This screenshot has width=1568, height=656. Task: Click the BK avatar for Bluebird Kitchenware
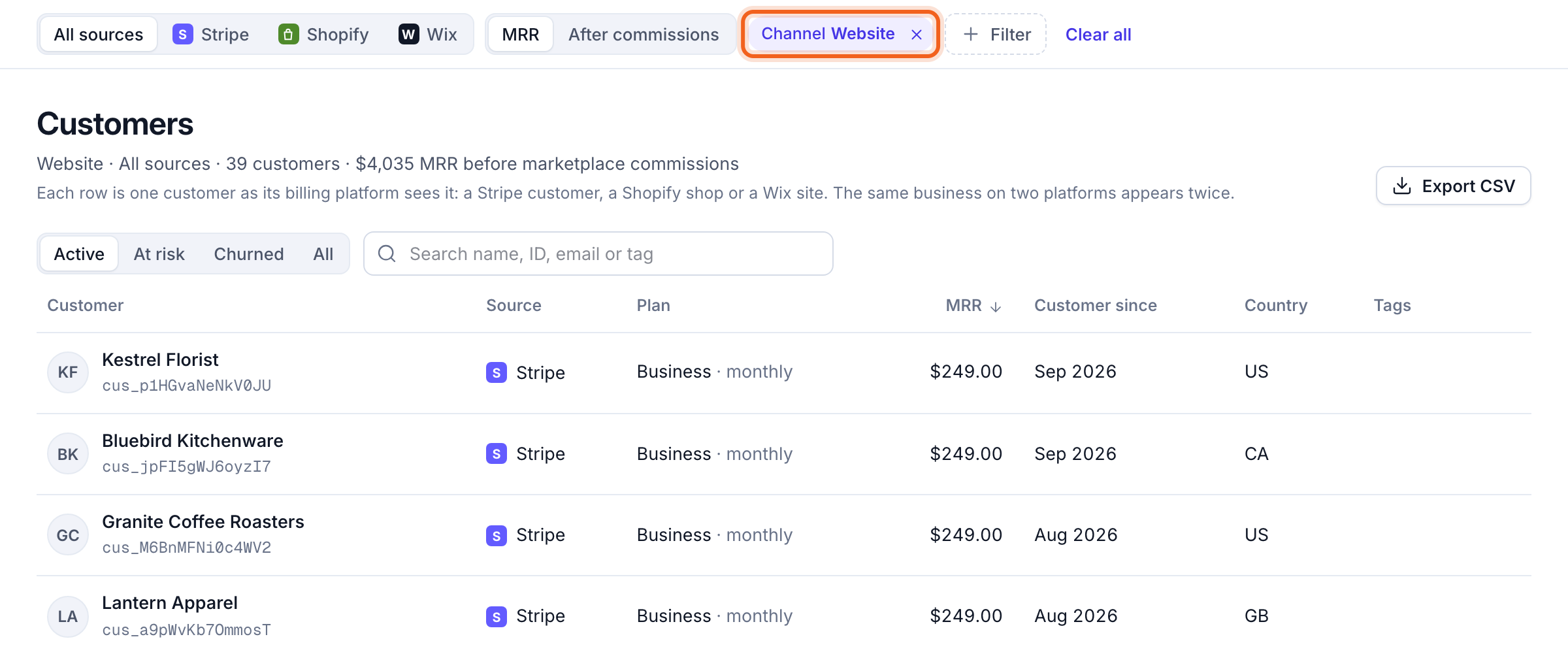tap(68, 454)
